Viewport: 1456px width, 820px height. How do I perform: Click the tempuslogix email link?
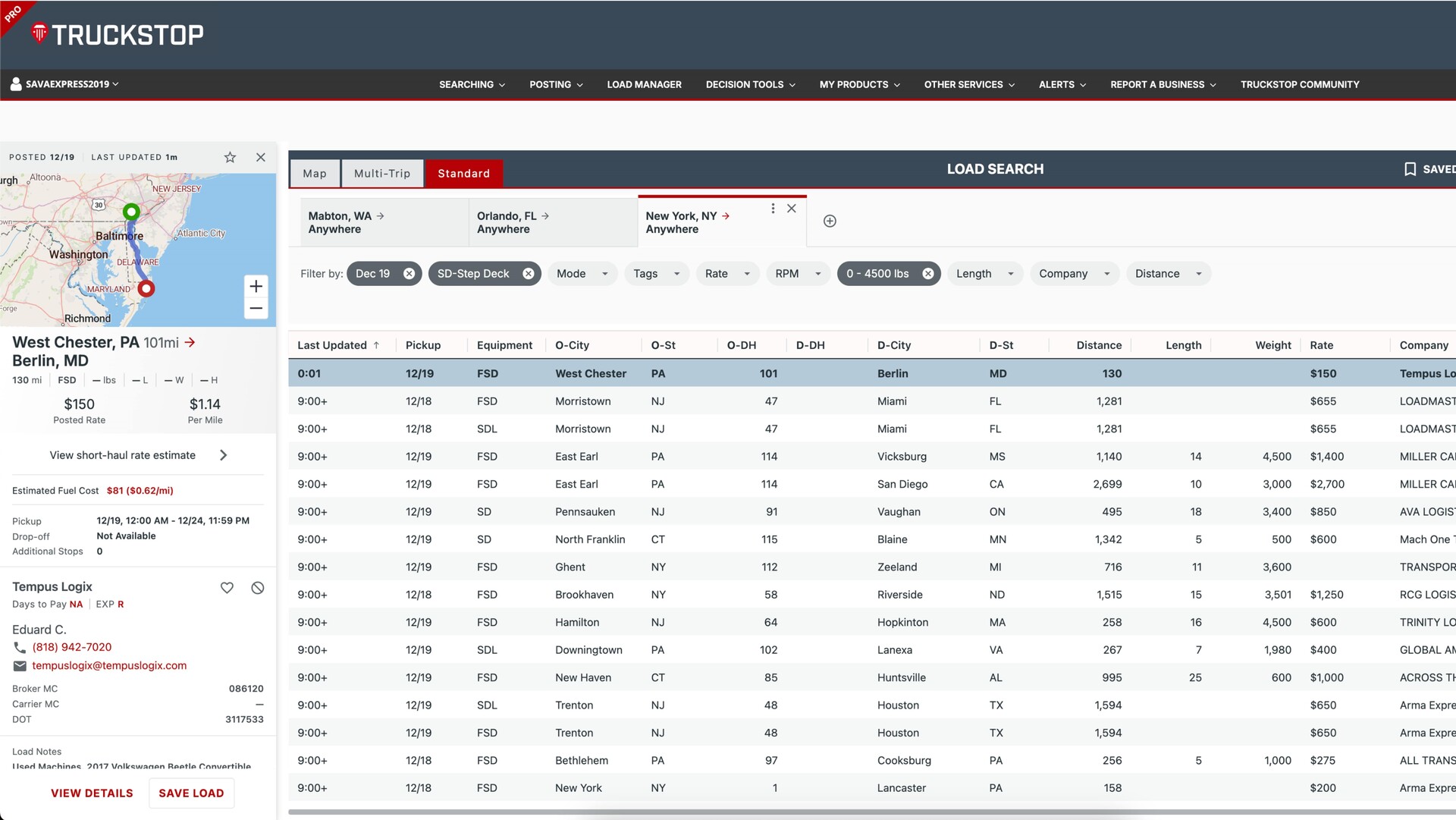[x=109, y=665]
